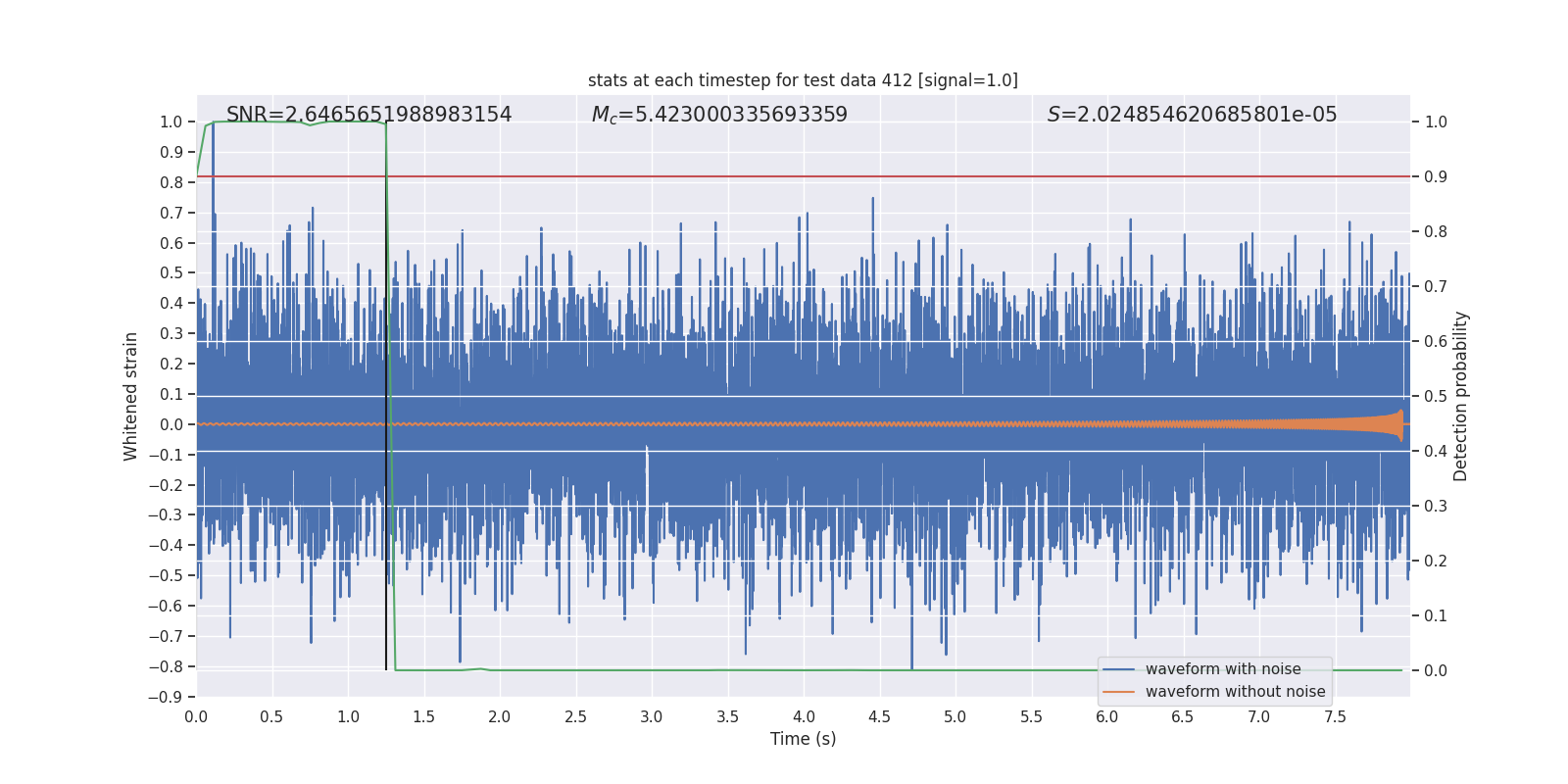Click x-axis tick label 7.5
1568x784 pixels.
[x=1335, y=717]
